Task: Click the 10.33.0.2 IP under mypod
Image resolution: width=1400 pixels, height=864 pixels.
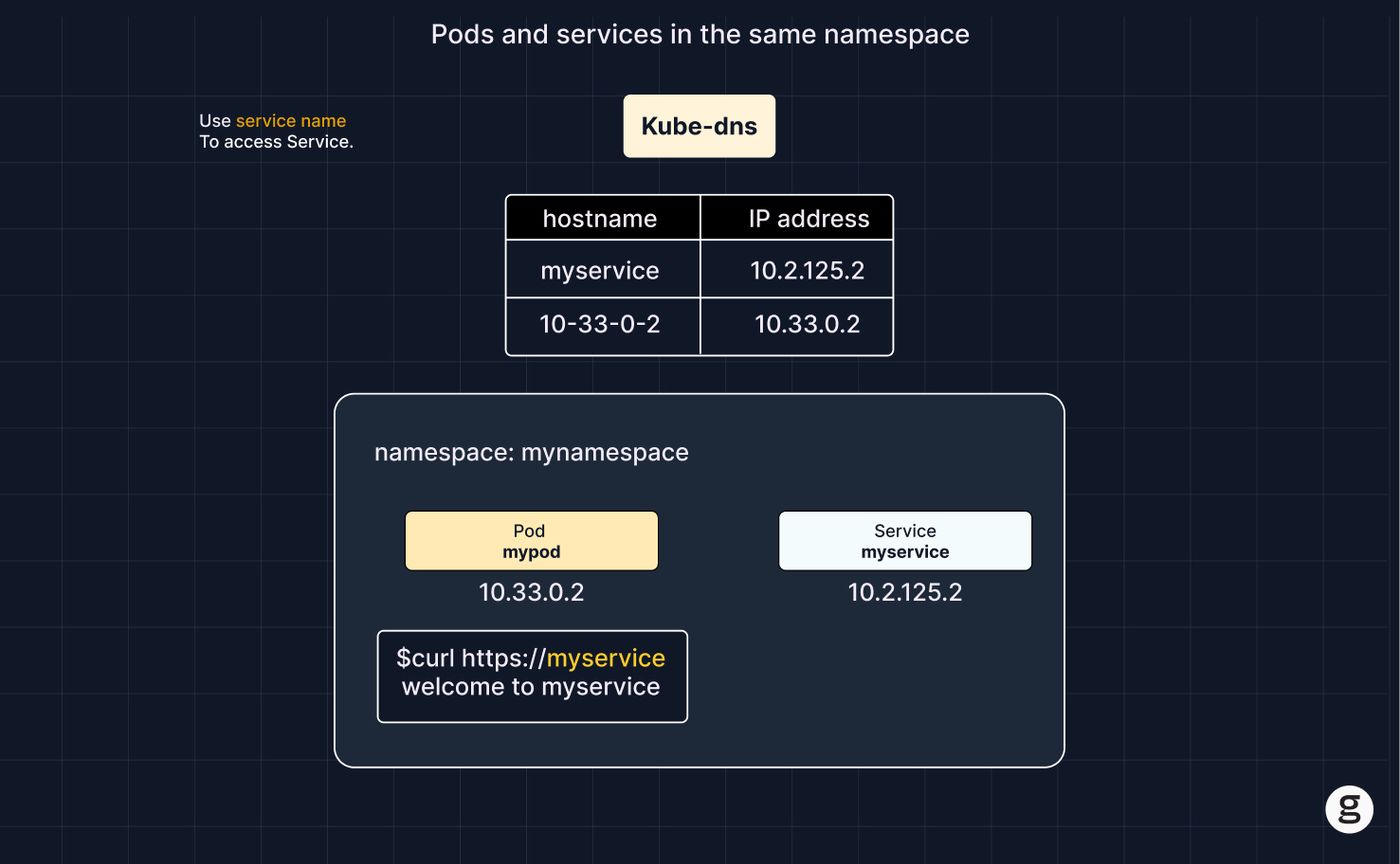Action: point(531,592)
